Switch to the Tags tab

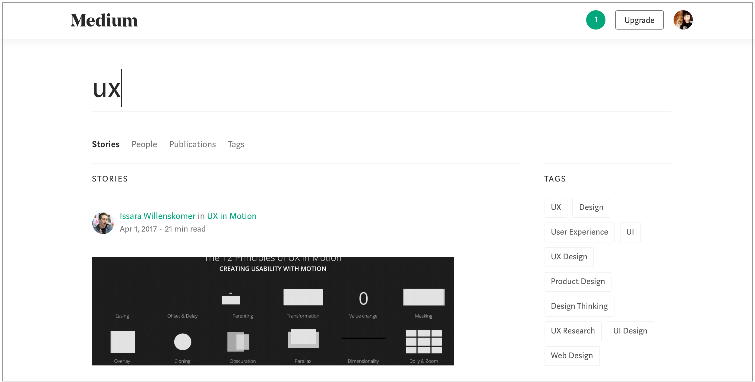tap(236, 144)
